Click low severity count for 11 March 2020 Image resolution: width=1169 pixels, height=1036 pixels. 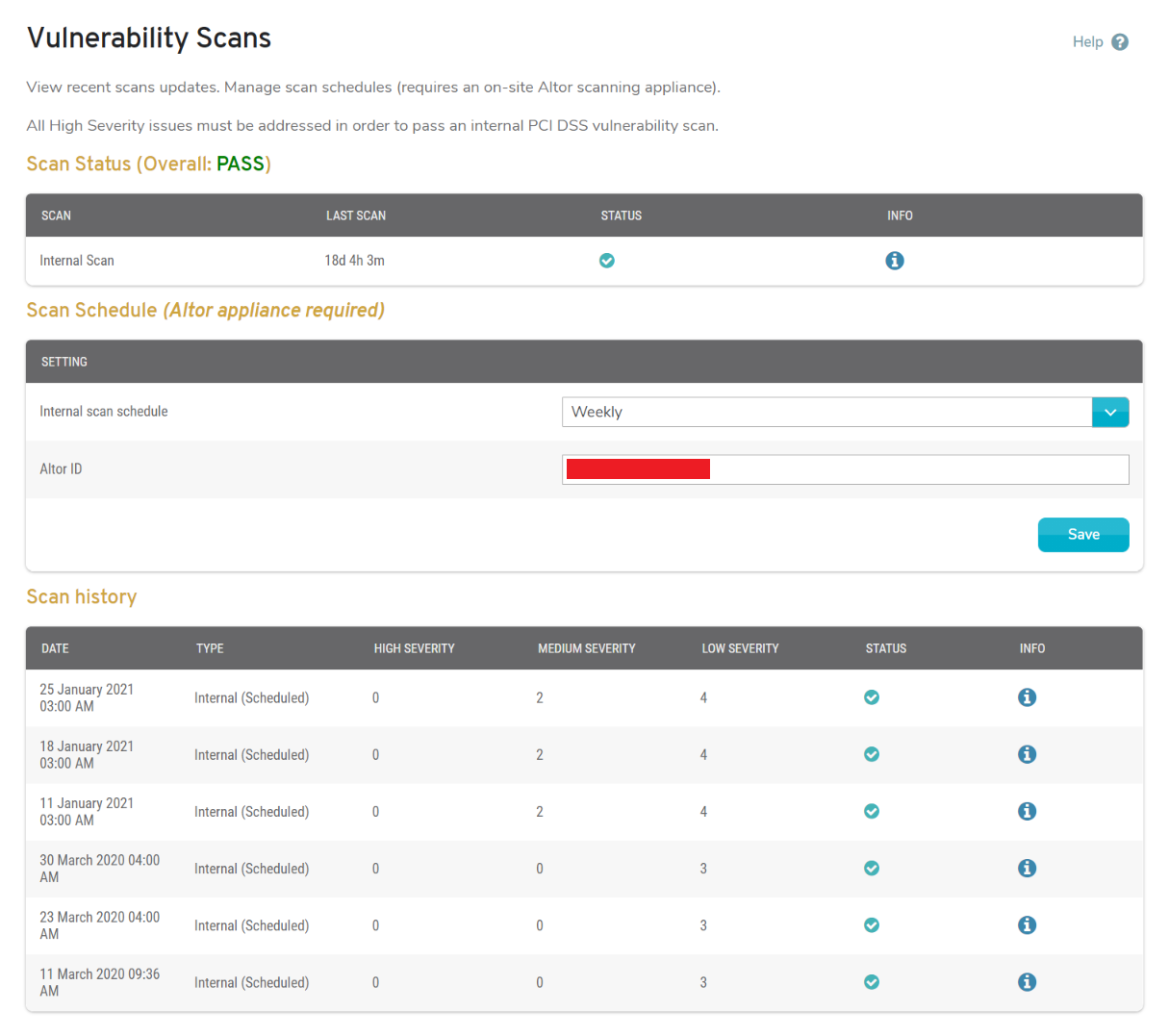pos(703,982)
